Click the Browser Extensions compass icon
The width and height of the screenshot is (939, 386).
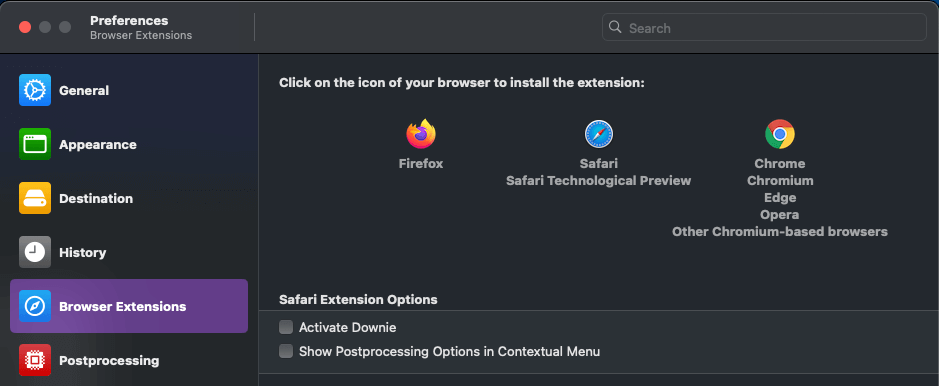pos(35,306)
